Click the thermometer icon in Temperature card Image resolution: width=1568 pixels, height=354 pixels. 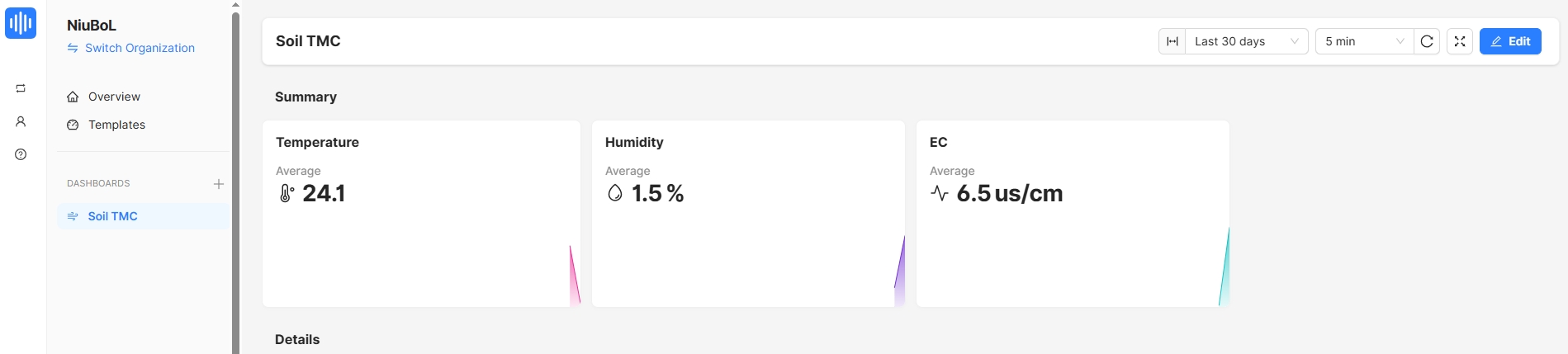point(286,194)
